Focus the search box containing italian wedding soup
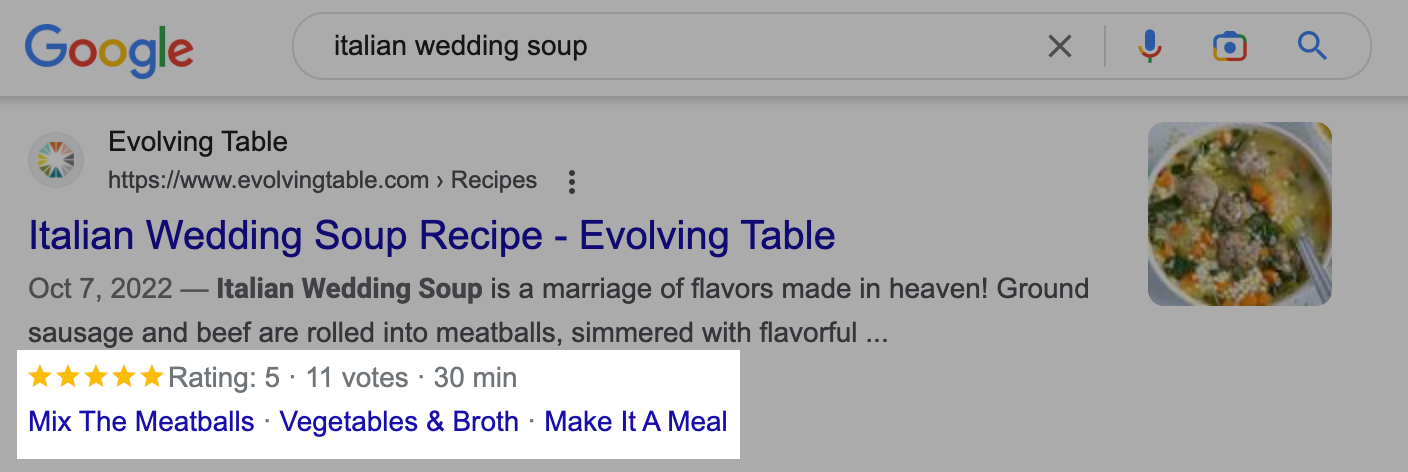The image size is (1408, 472). coord(660,46)
